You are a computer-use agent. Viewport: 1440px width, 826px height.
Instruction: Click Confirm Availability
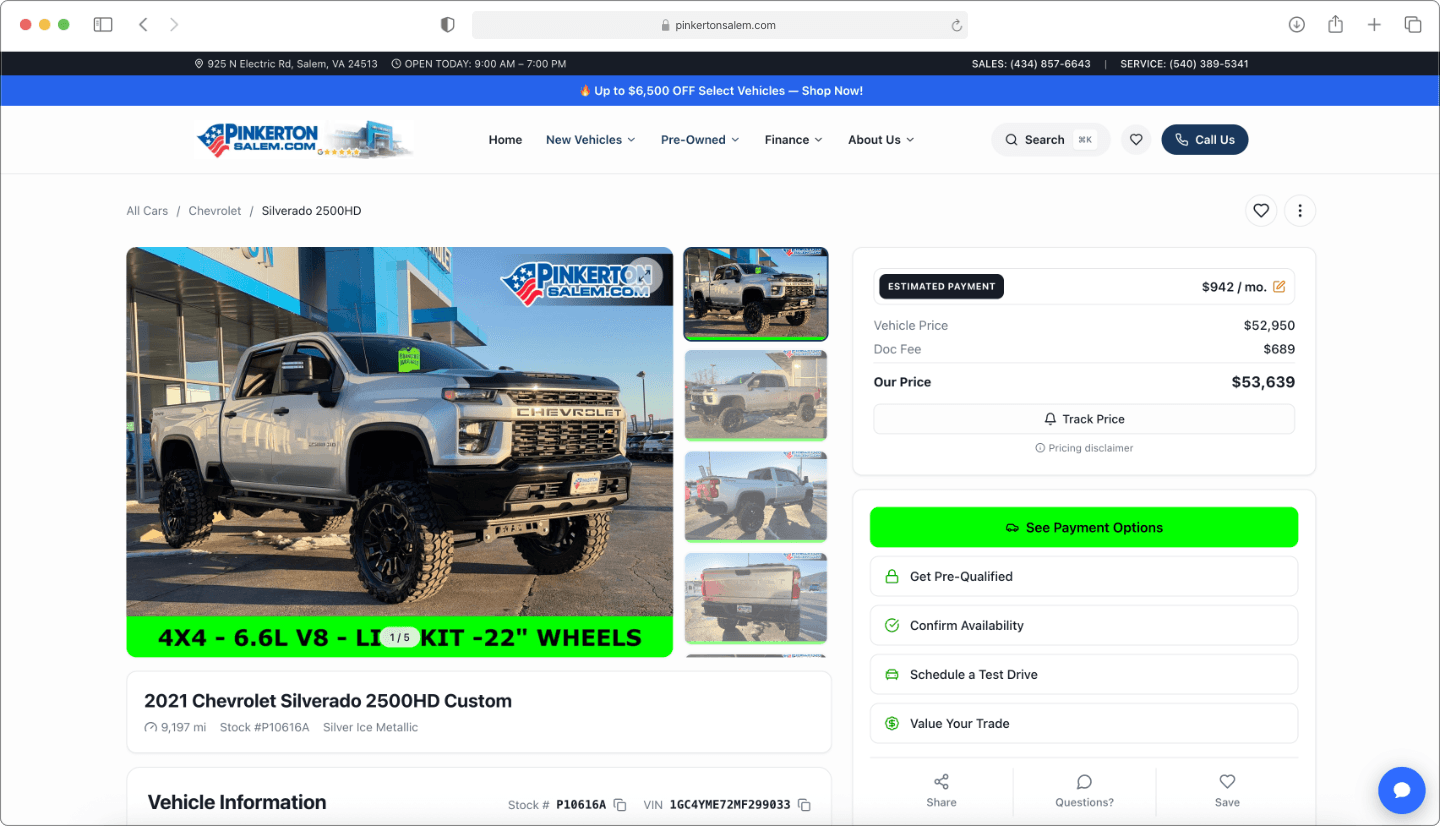(x=1084, y=625)
